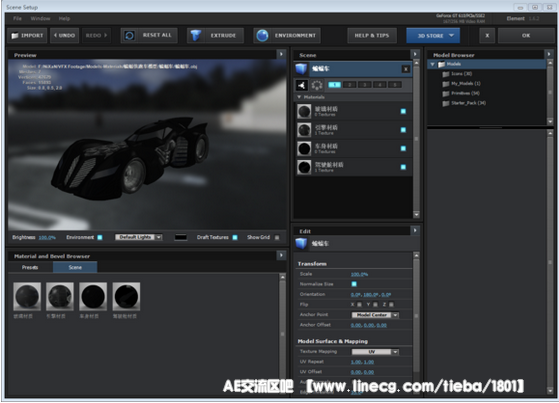559x403 pixels.
Task: Toggle visibility of fourth material in Scene
Action: coord(403,167)
